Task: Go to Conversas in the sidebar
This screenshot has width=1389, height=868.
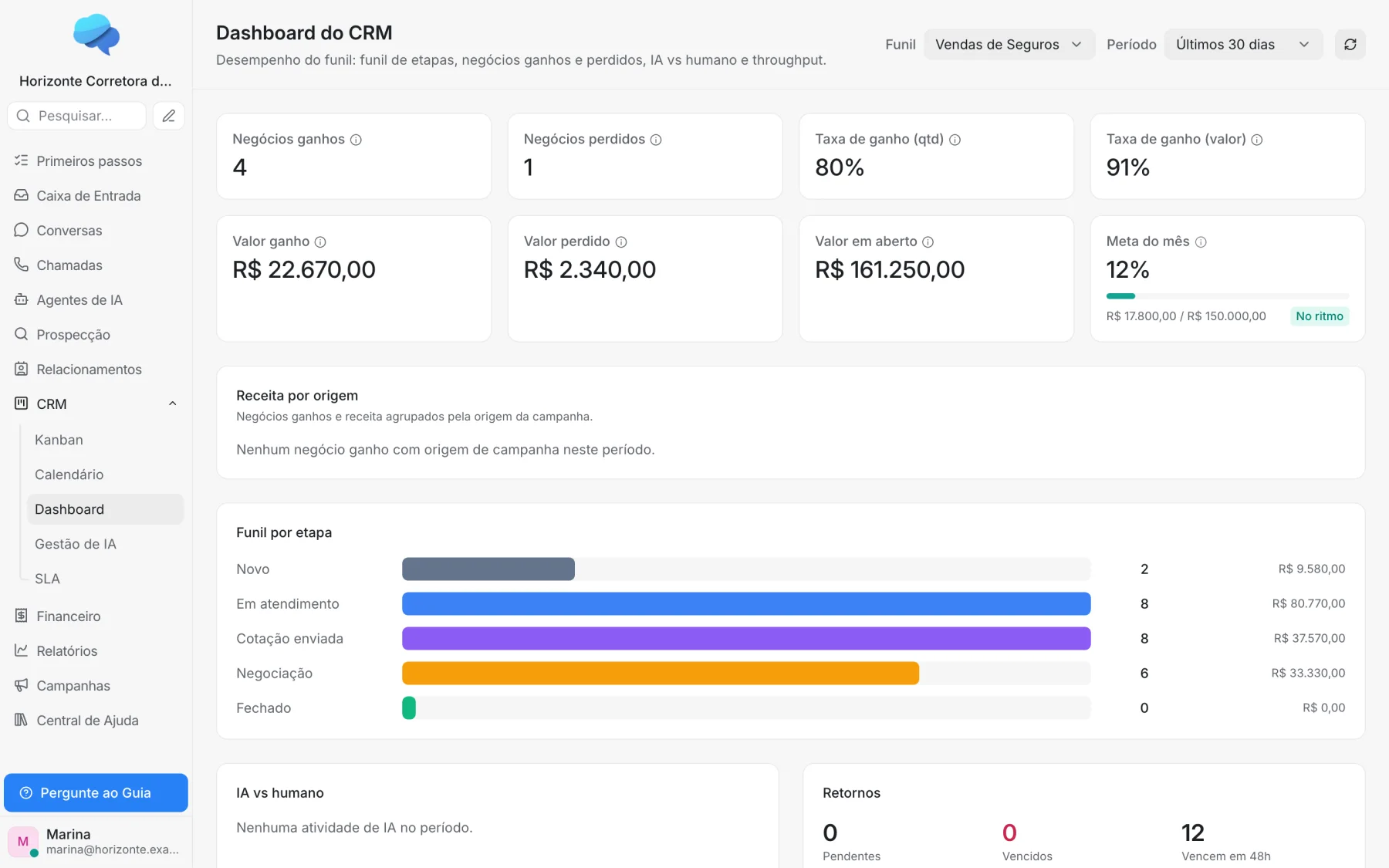Action: coord(96,230)
